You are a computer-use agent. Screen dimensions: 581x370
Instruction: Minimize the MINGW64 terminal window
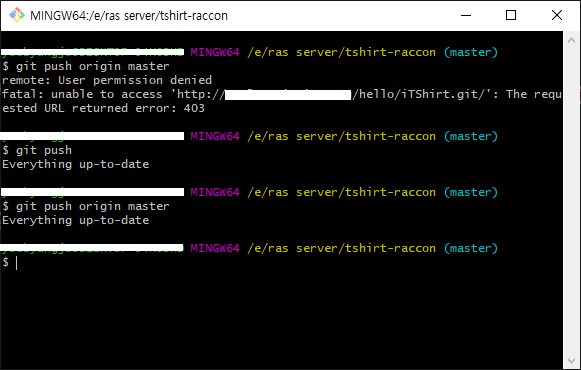[466, 15]
